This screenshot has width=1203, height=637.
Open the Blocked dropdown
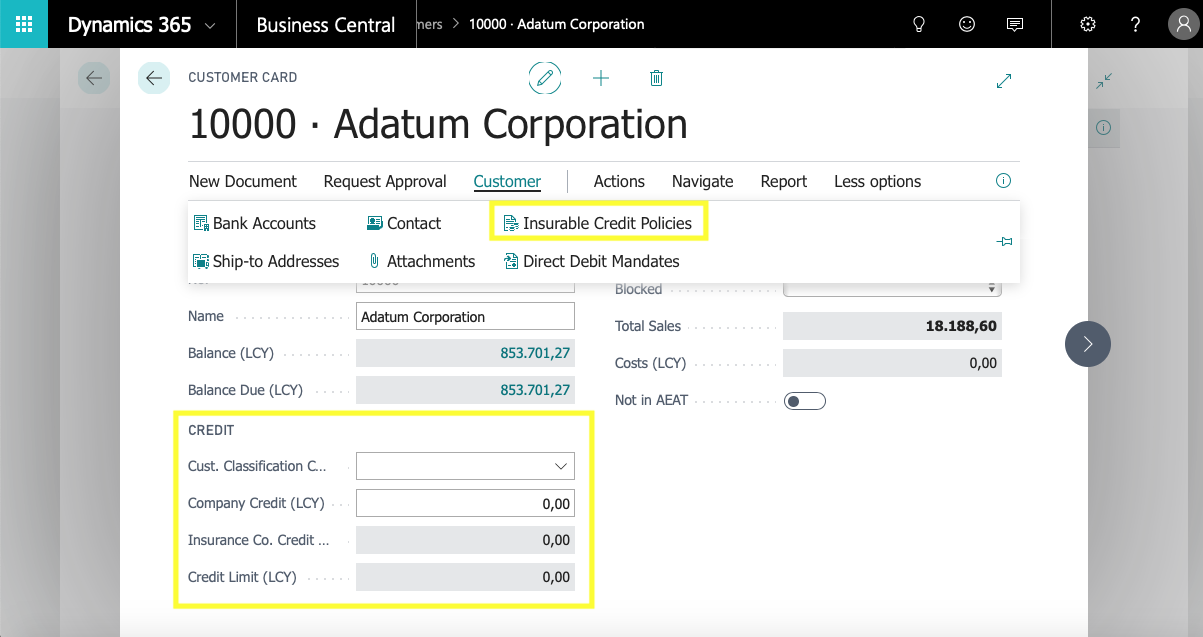point(892,289)
